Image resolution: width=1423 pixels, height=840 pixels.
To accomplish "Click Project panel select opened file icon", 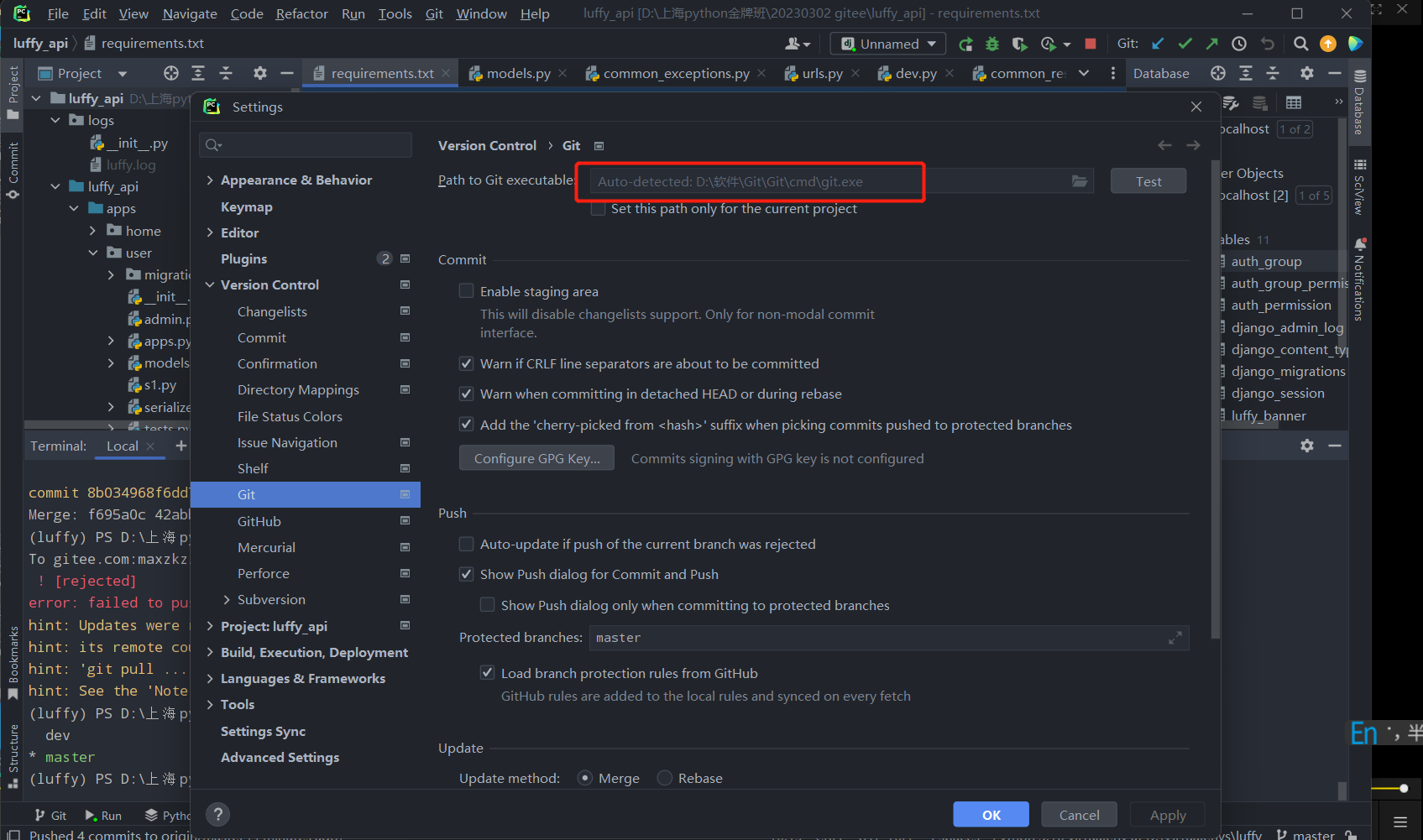I will (x=171, y=73).
